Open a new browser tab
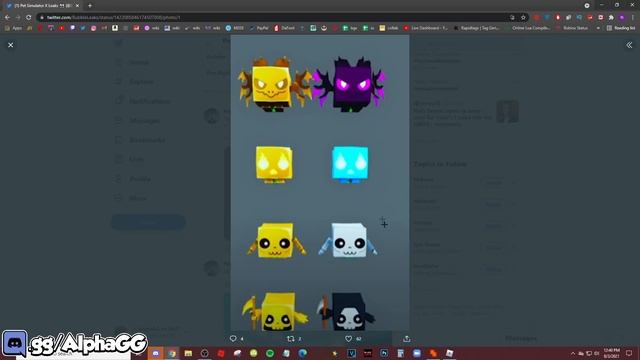 click(90, 6)
